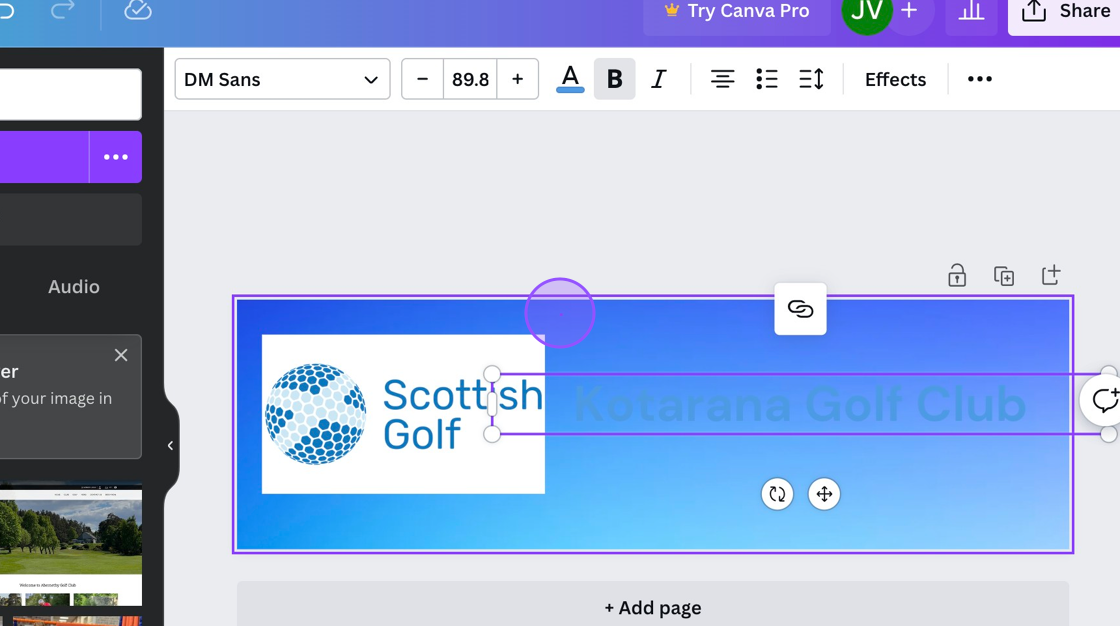The image size is (1120, 626).
Task: Open ellipsis menu on purple button
Action: 116,157
